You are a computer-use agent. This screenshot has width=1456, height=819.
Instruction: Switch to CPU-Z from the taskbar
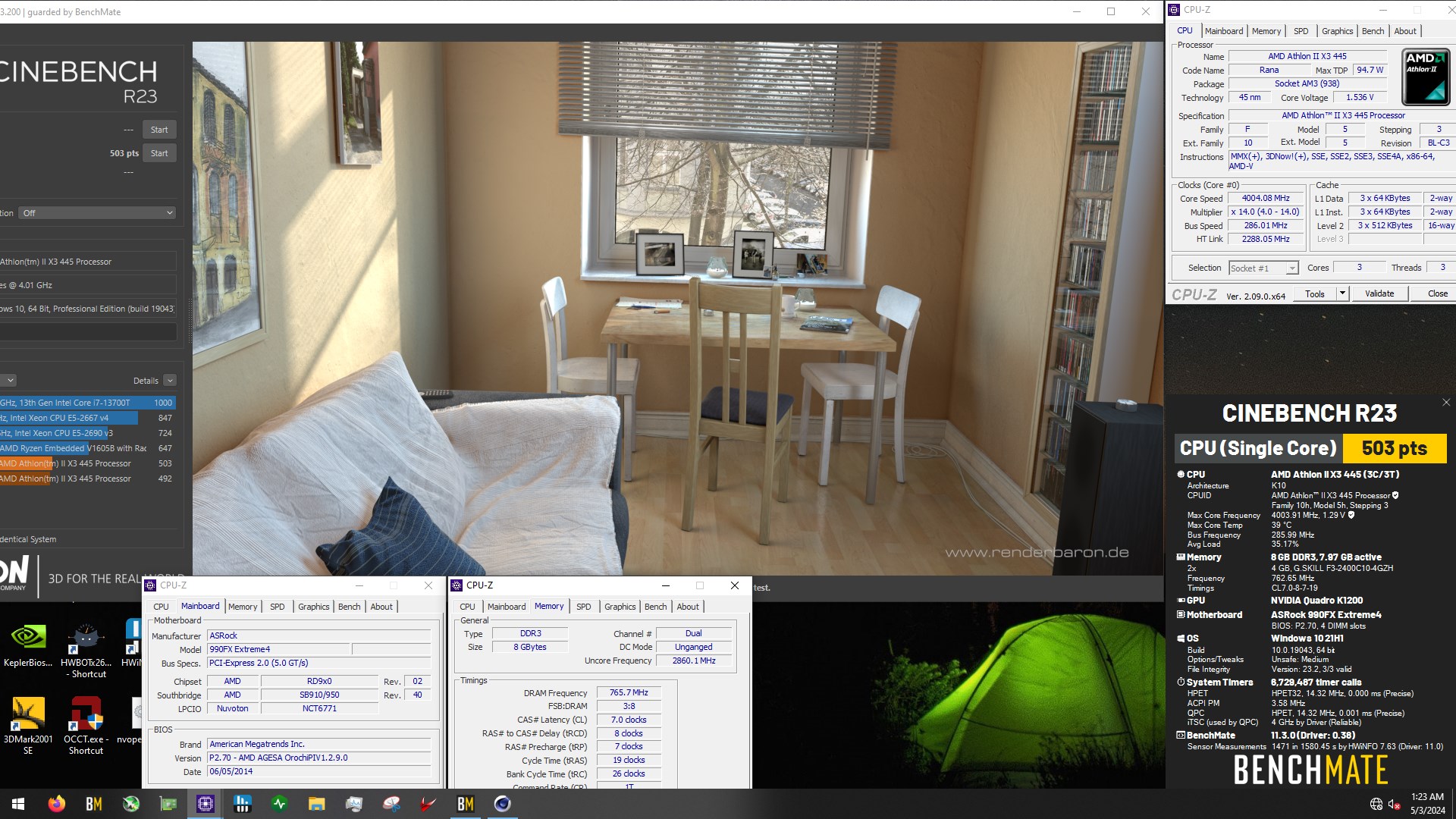click(205, 804)
